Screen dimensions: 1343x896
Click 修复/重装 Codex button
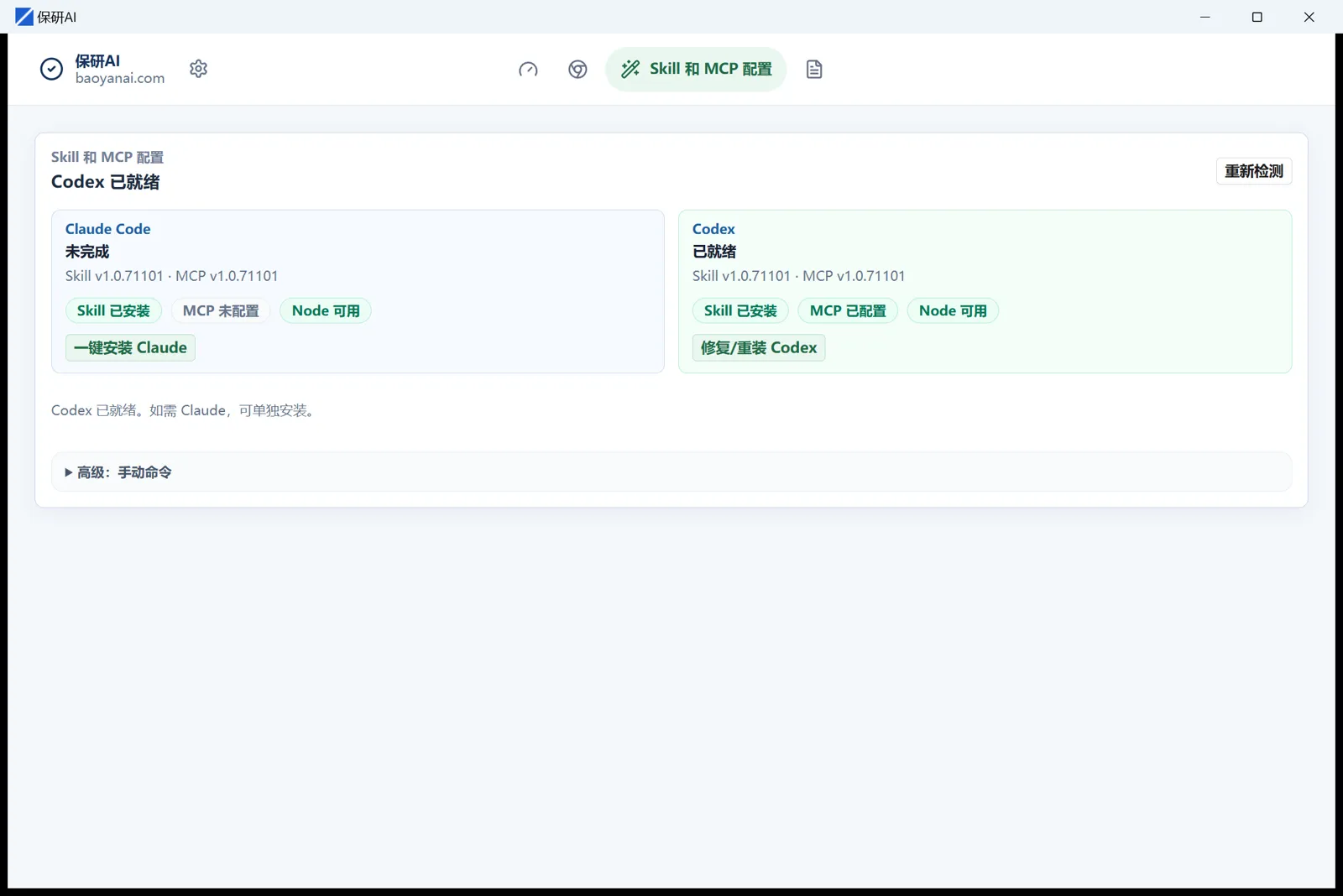click(759, 347)
